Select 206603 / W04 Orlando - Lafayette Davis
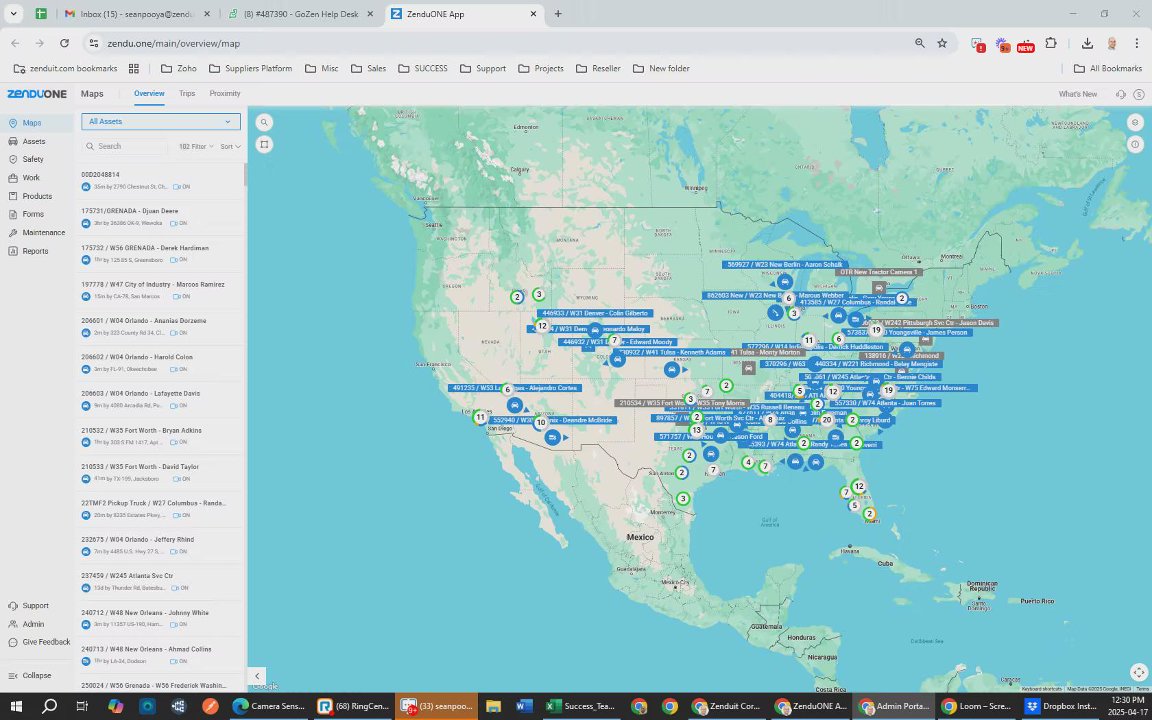 (x=159, y=399)
